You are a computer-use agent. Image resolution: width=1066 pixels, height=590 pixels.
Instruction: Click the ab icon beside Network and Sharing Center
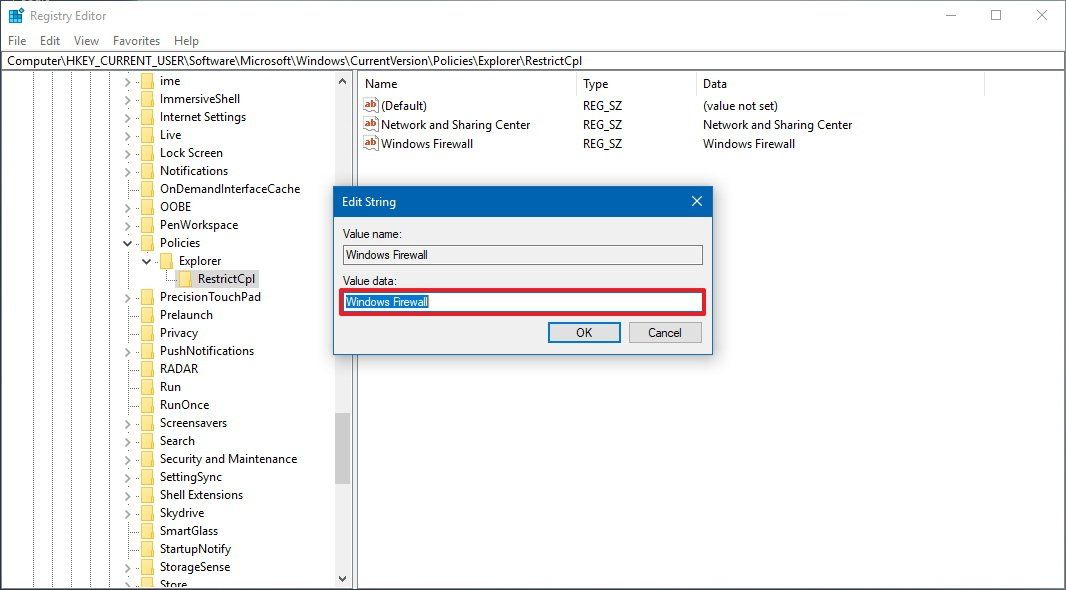tap(371, 124)
